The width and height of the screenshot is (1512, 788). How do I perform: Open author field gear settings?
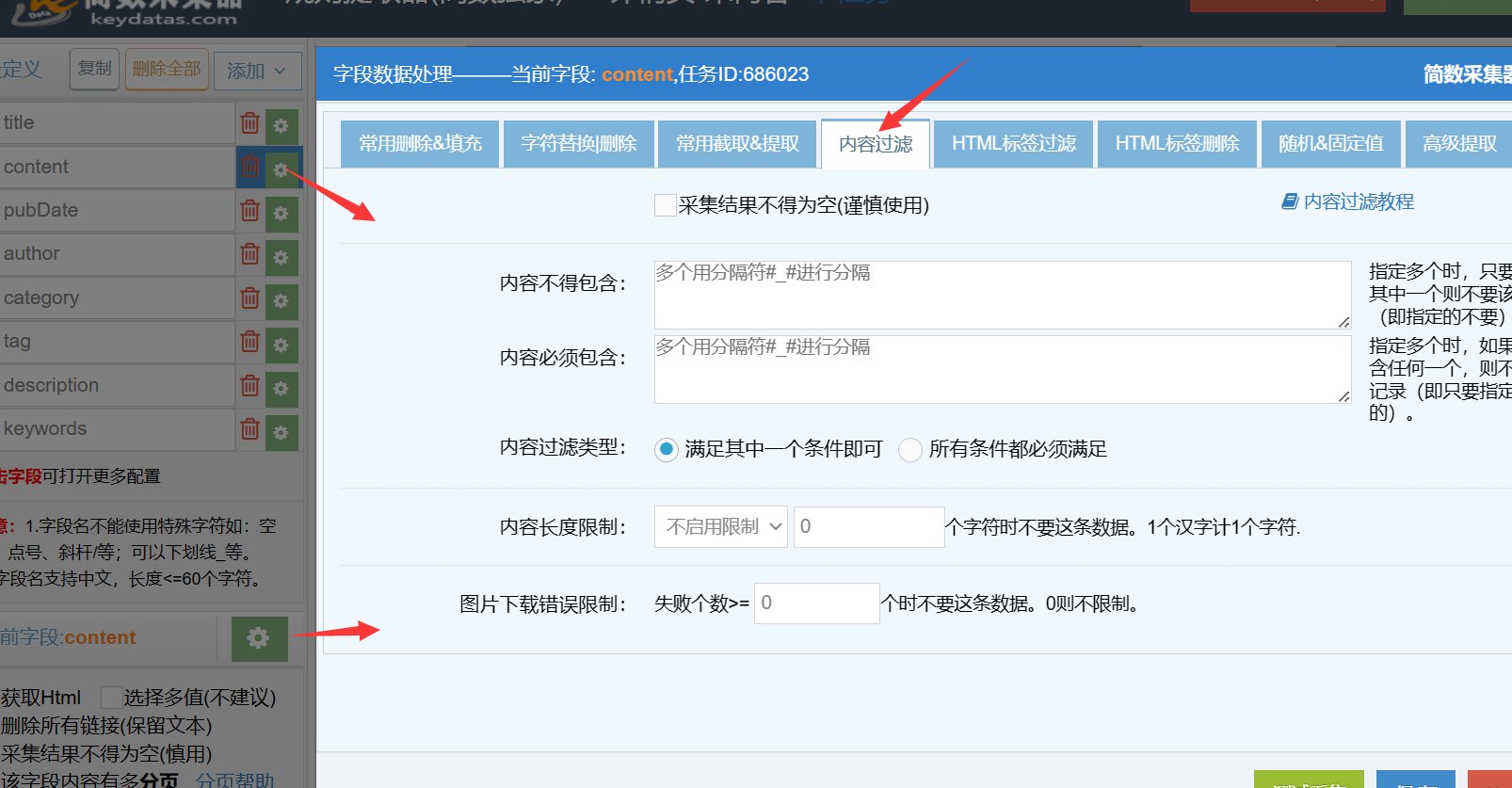point(281,256)
